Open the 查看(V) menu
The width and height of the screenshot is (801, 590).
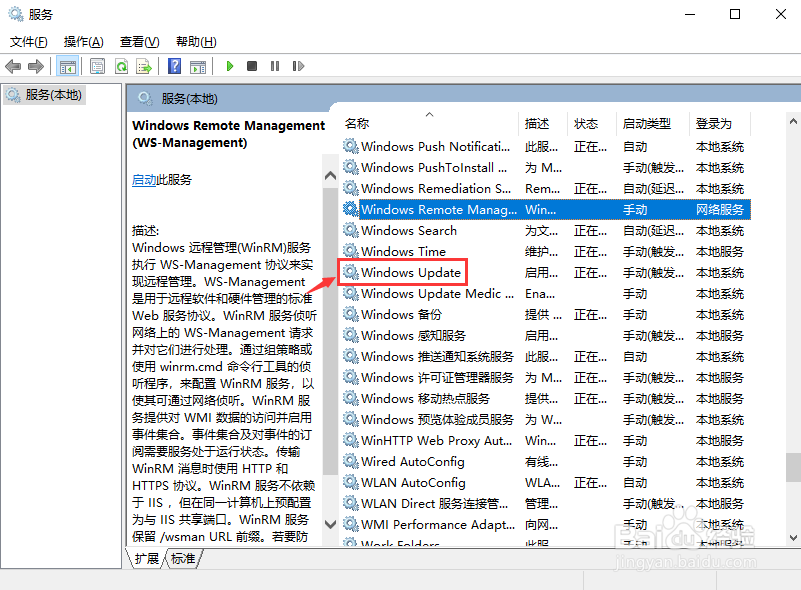pyautogui.click(x=139, y=42)
